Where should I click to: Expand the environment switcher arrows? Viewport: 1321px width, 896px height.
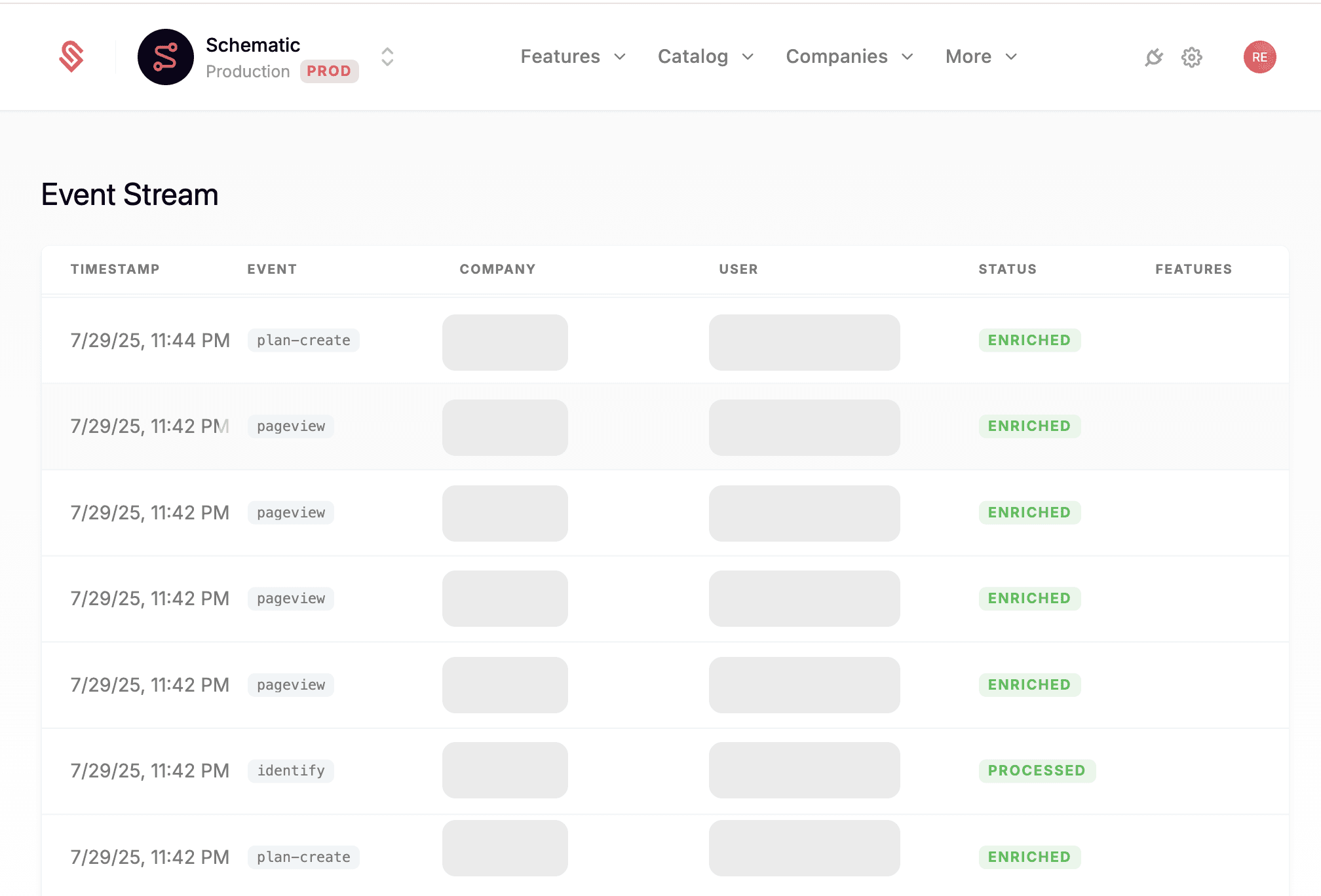coord(387,57)
